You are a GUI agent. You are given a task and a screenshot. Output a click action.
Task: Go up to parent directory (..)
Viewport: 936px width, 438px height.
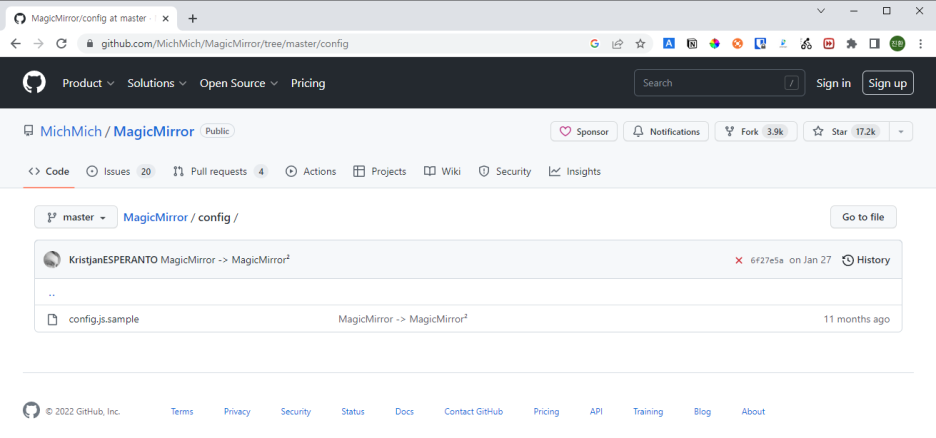[51, 293]
